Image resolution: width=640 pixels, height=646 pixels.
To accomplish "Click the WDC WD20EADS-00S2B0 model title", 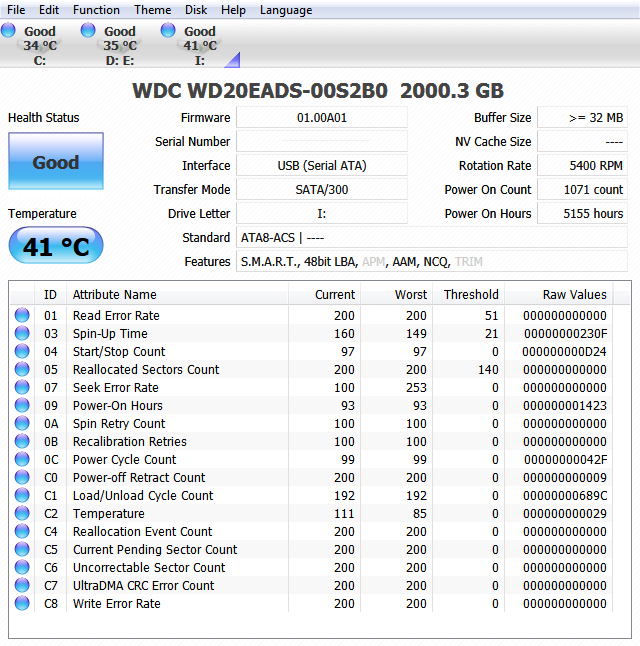I will tap(260, 91).
